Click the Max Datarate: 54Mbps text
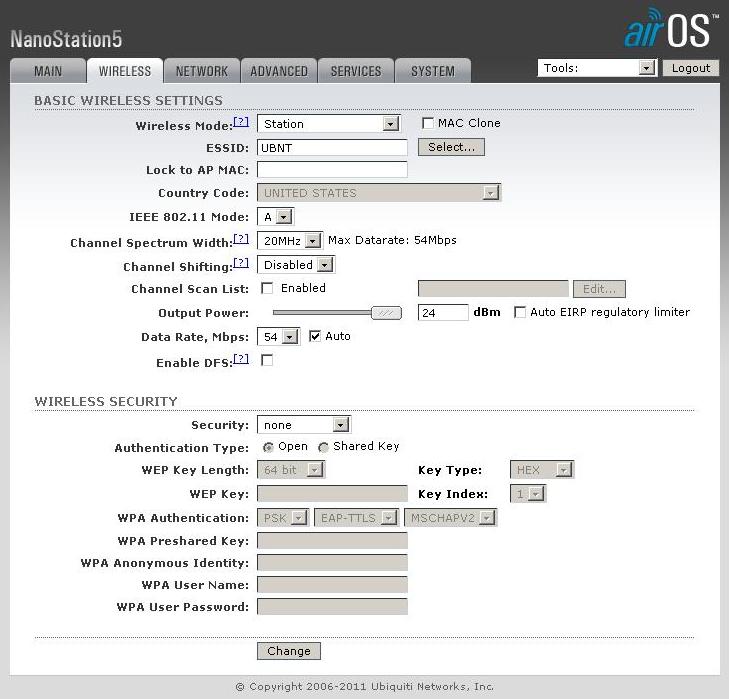 click(x=392, y=240)
